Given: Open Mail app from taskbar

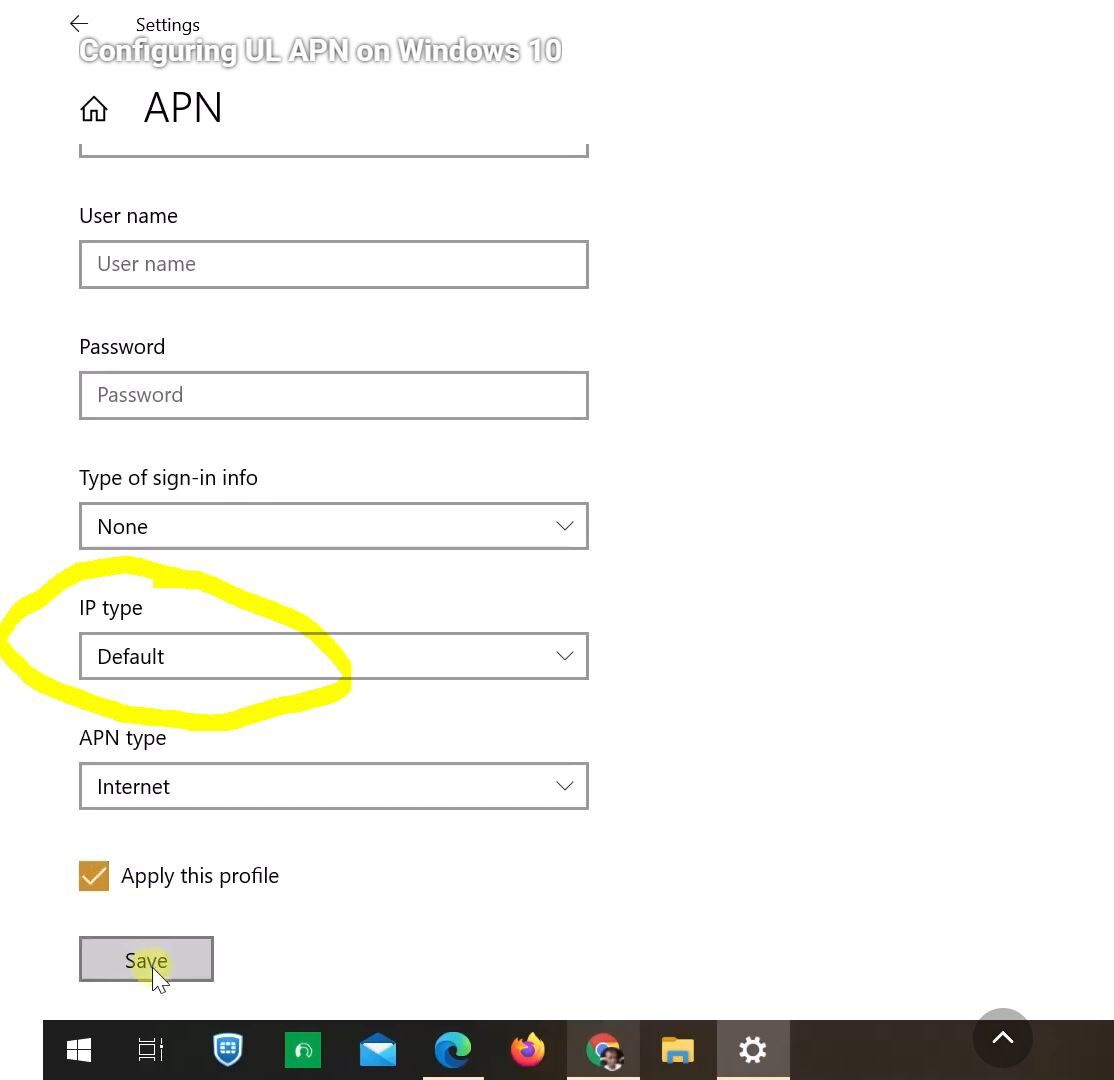Looking at the screenshot, I should (x=378, y=1049).
